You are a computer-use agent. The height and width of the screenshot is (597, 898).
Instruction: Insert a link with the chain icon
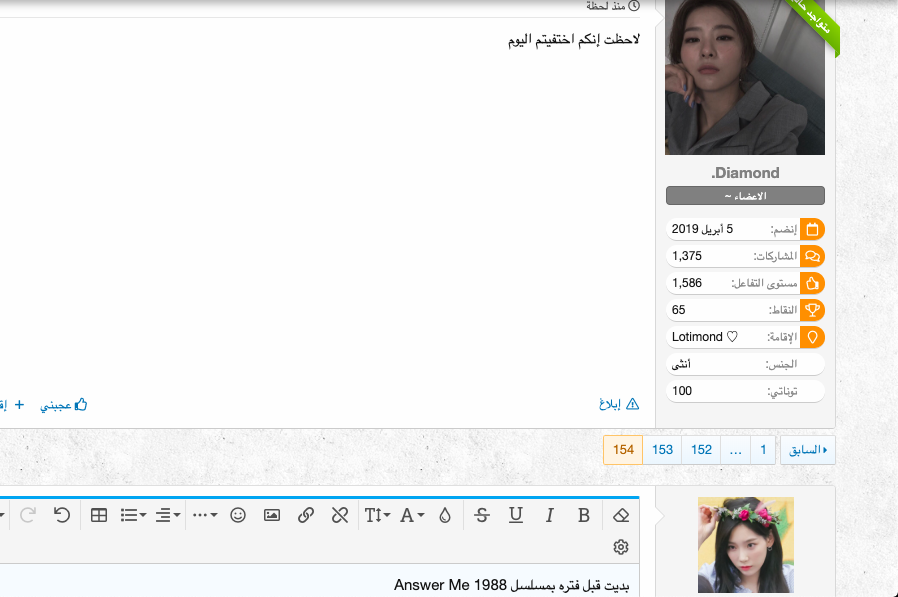(307, 515)
